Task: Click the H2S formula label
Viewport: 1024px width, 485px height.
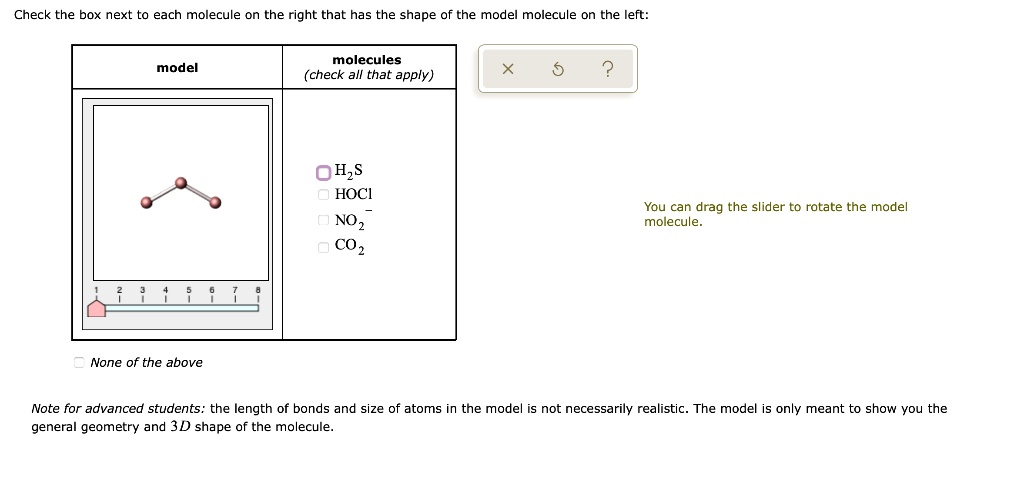Action: click(348, 172)
